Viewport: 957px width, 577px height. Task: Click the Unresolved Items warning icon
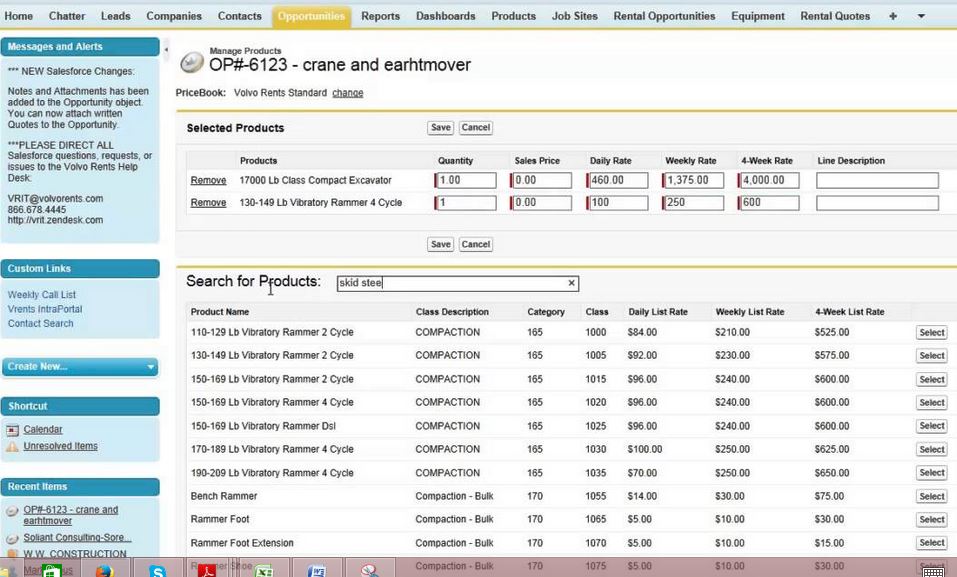point(12,447)
